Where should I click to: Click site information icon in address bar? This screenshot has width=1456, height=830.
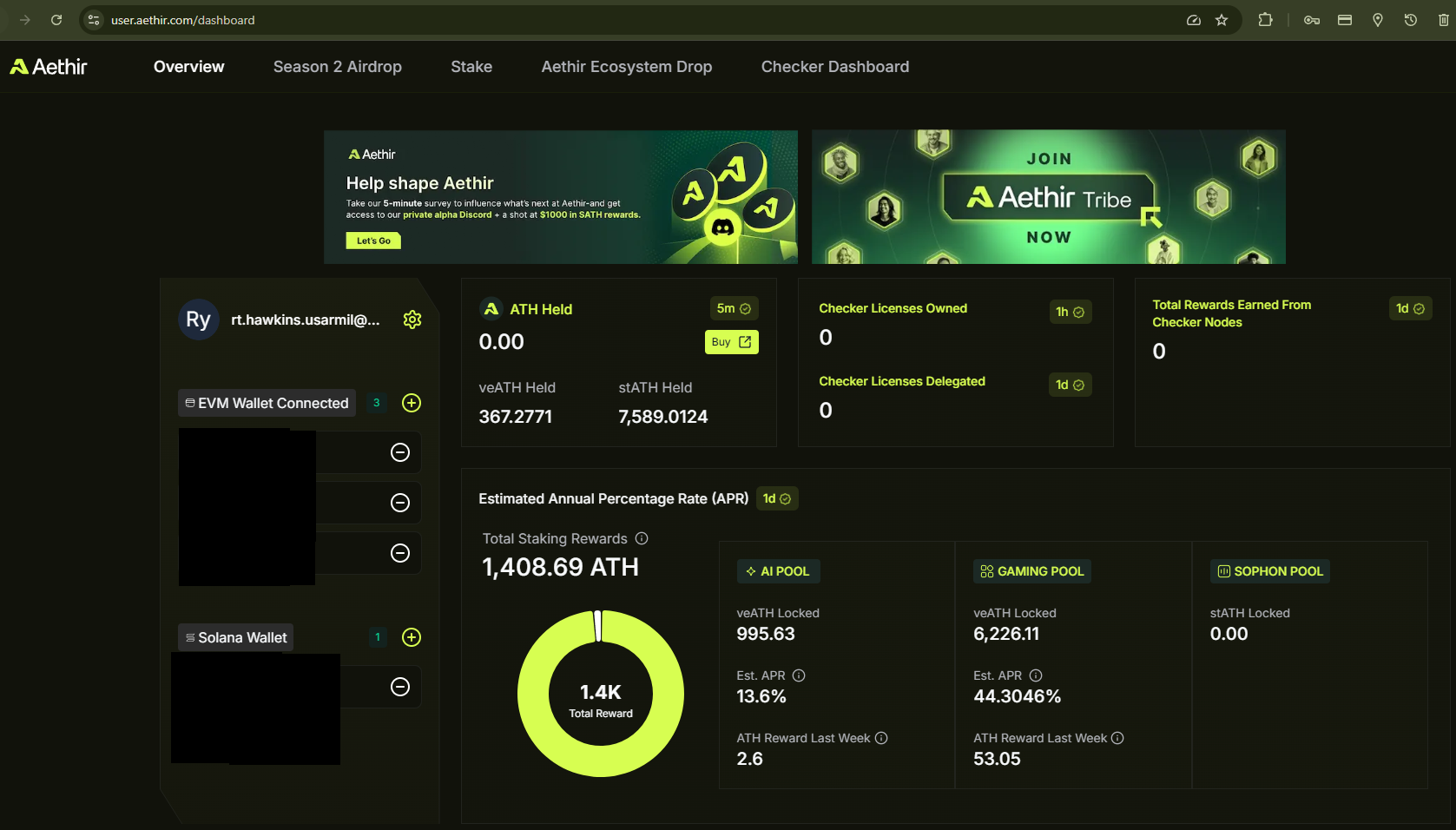[x=94, y=20]
